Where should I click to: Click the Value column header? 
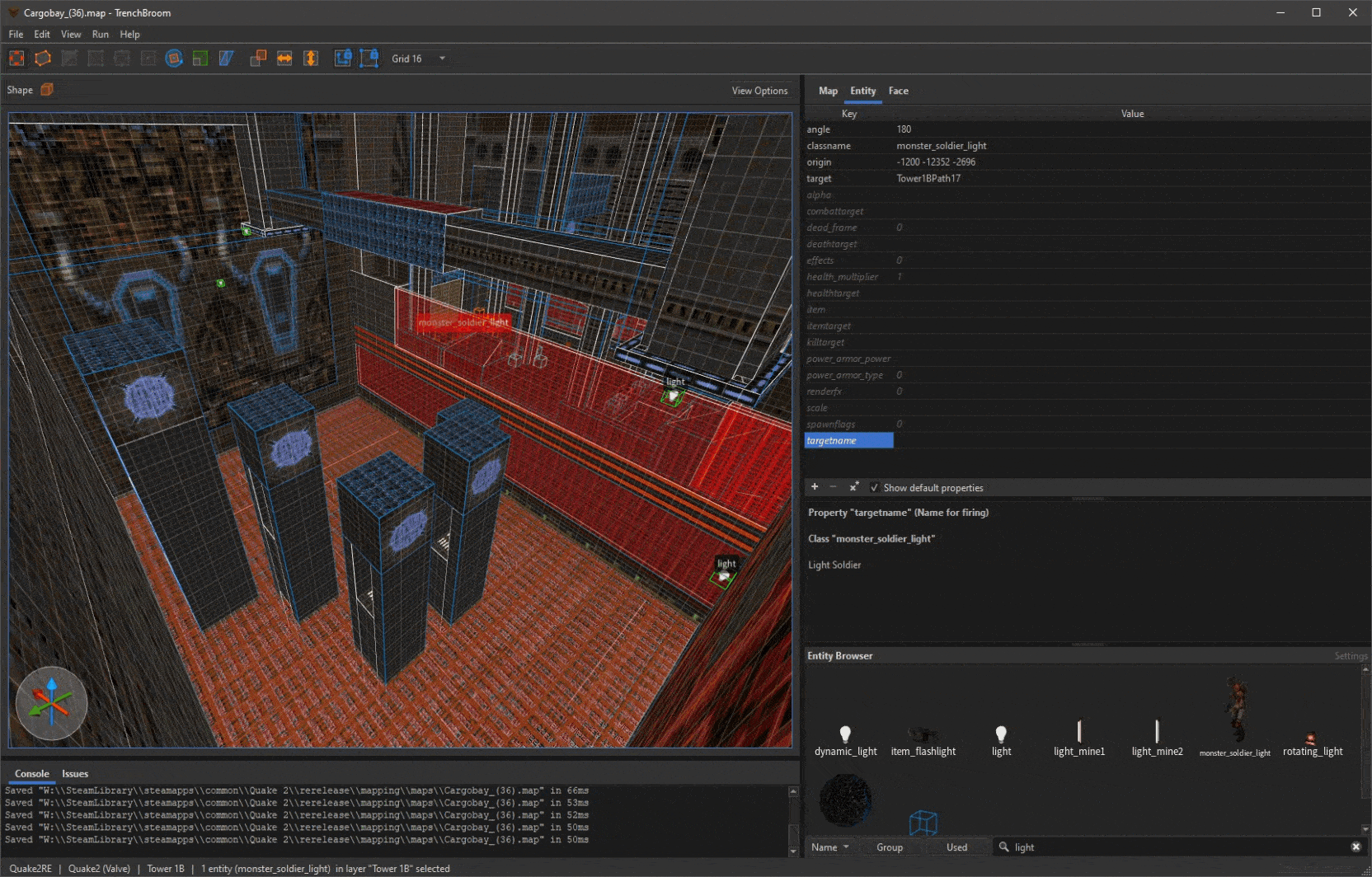1132,114
